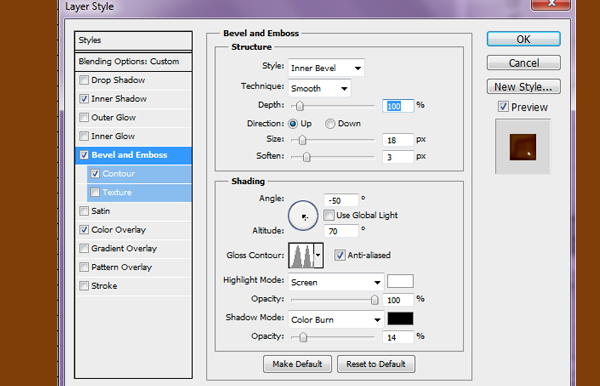600x386 pixels.
Task: Enable the Satin checkbox
Action: pos(84,211)
